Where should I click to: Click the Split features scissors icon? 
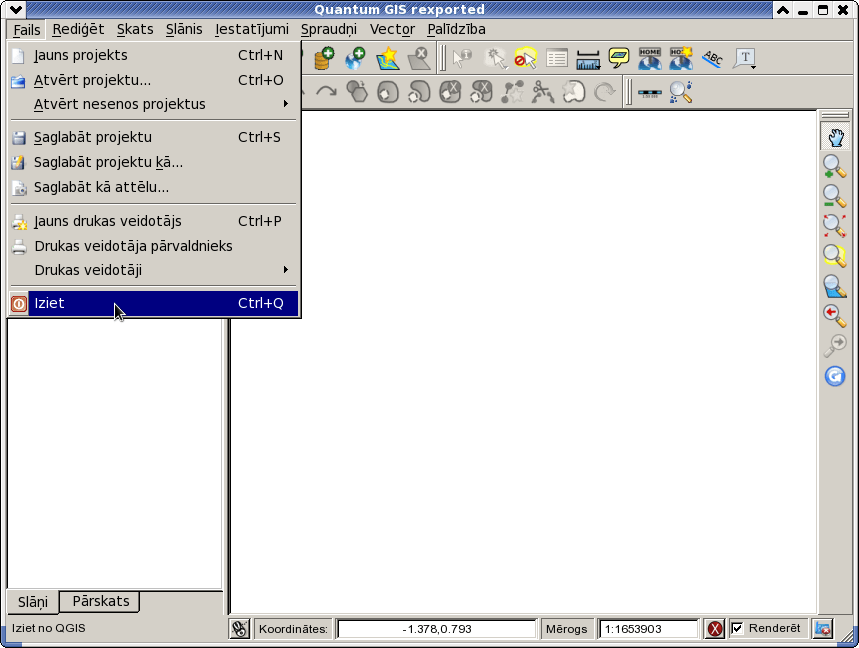coord(543,91)
